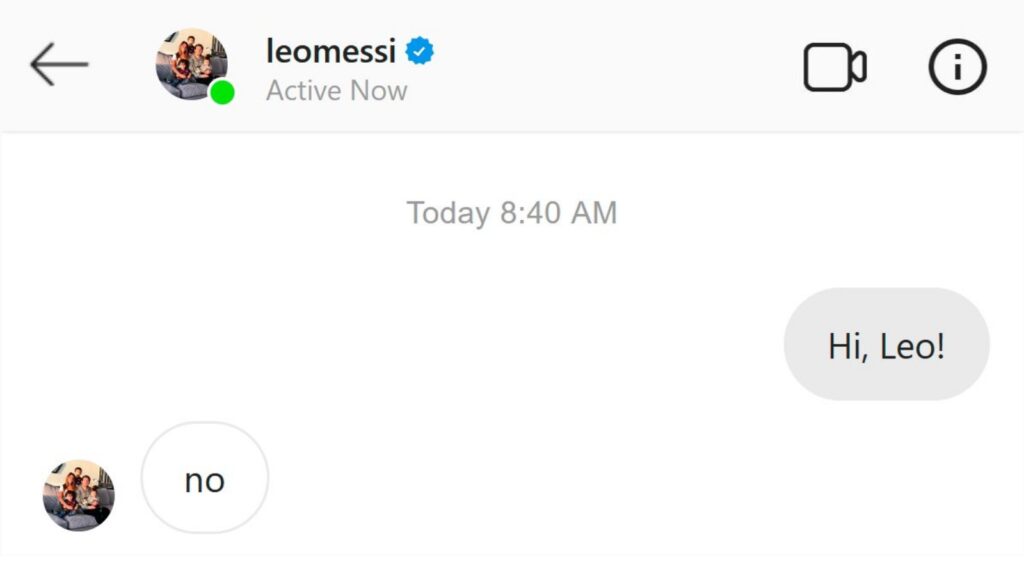Viewport: 1024px width, 576px height.
Task: Open the conversation info icon
Action: coord(957,67)
